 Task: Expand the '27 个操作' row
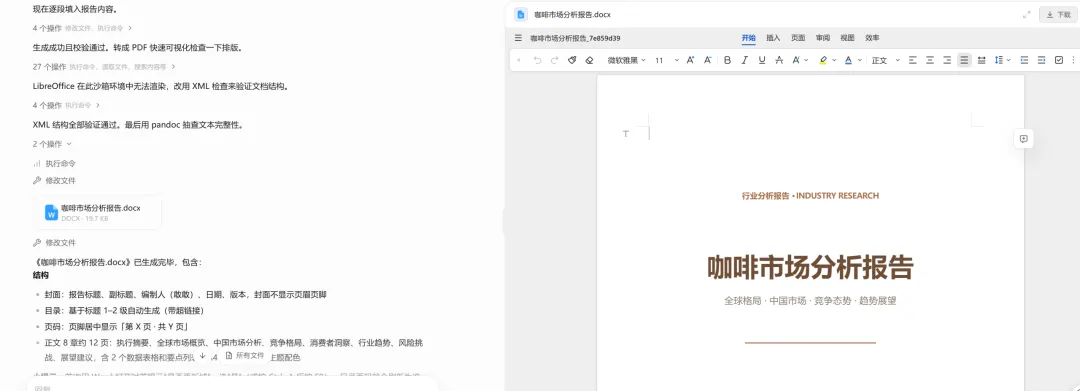tap(104, 67)
